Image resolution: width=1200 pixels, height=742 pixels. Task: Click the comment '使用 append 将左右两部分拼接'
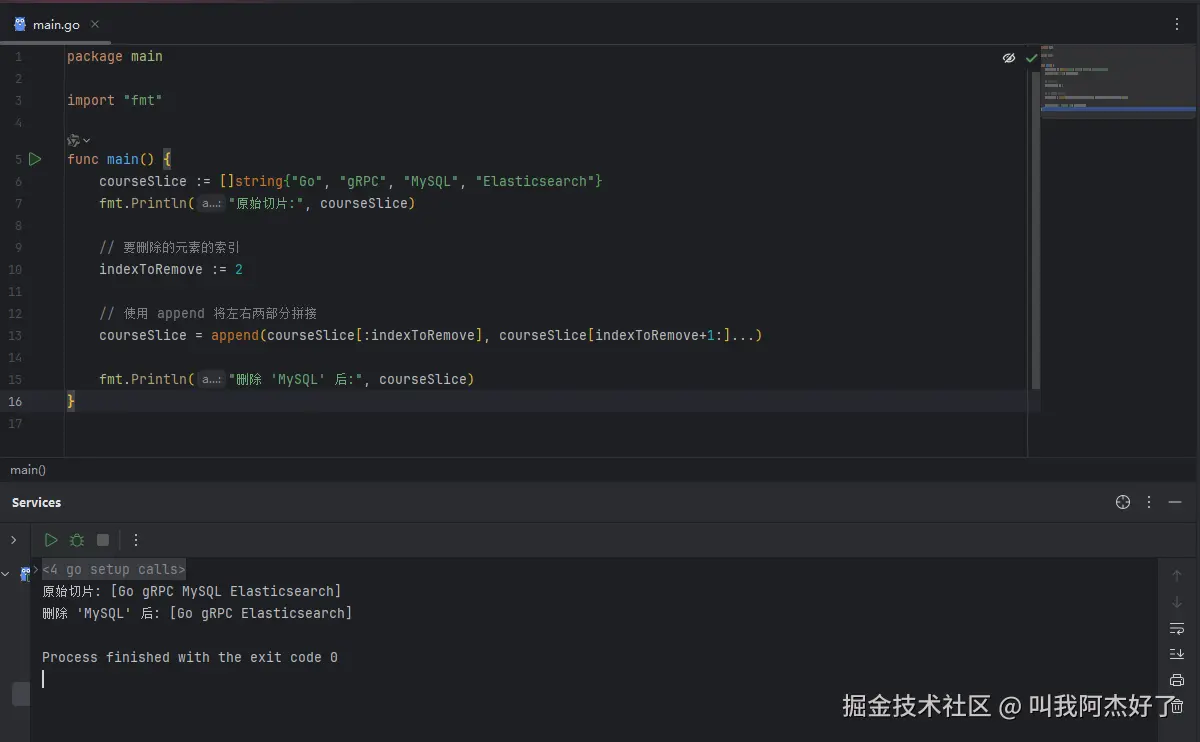208,313
